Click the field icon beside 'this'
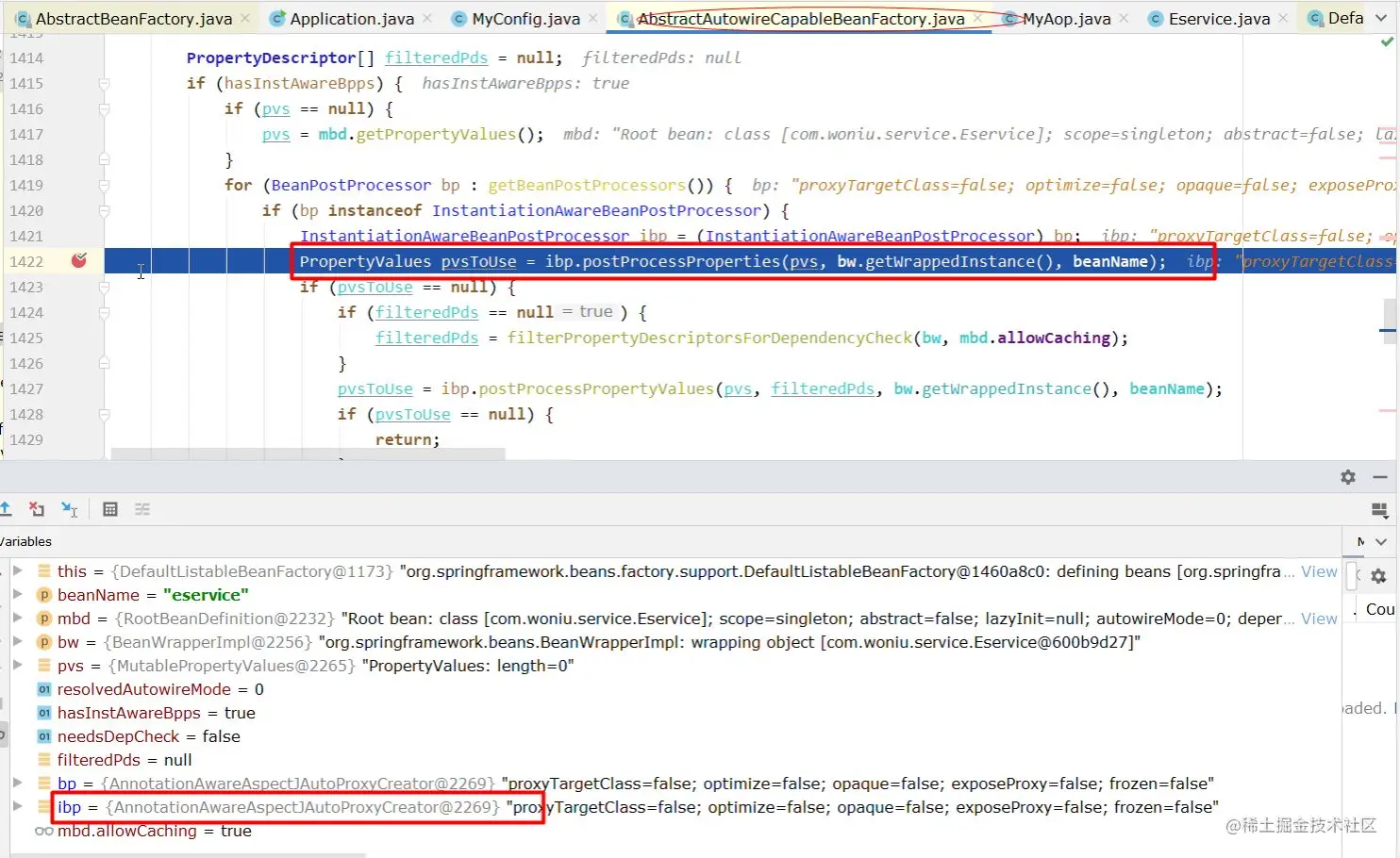 click(43, 571)
